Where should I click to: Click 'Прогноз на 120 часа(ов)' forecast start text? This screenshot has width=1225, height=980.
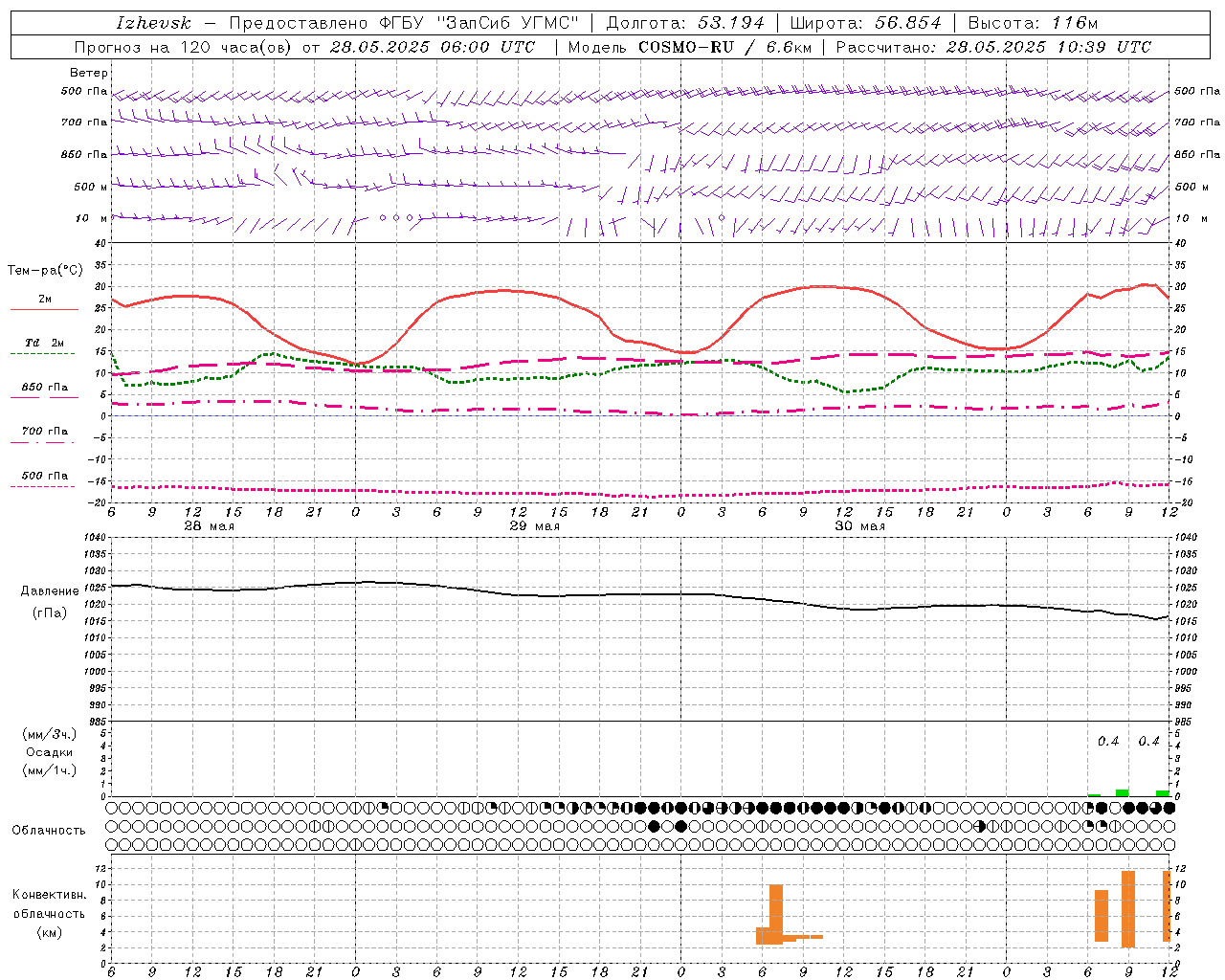[185, 47]
